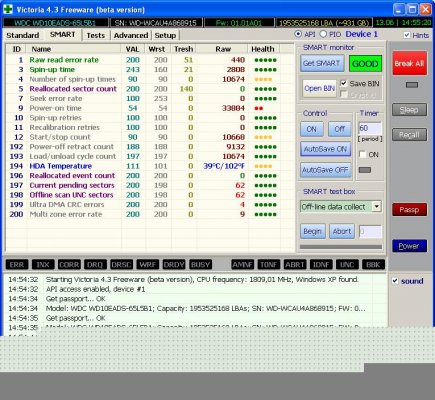This screenshot has height=400, width=435.
Task: Click the Sleep button
Action: tap(409, 110)
